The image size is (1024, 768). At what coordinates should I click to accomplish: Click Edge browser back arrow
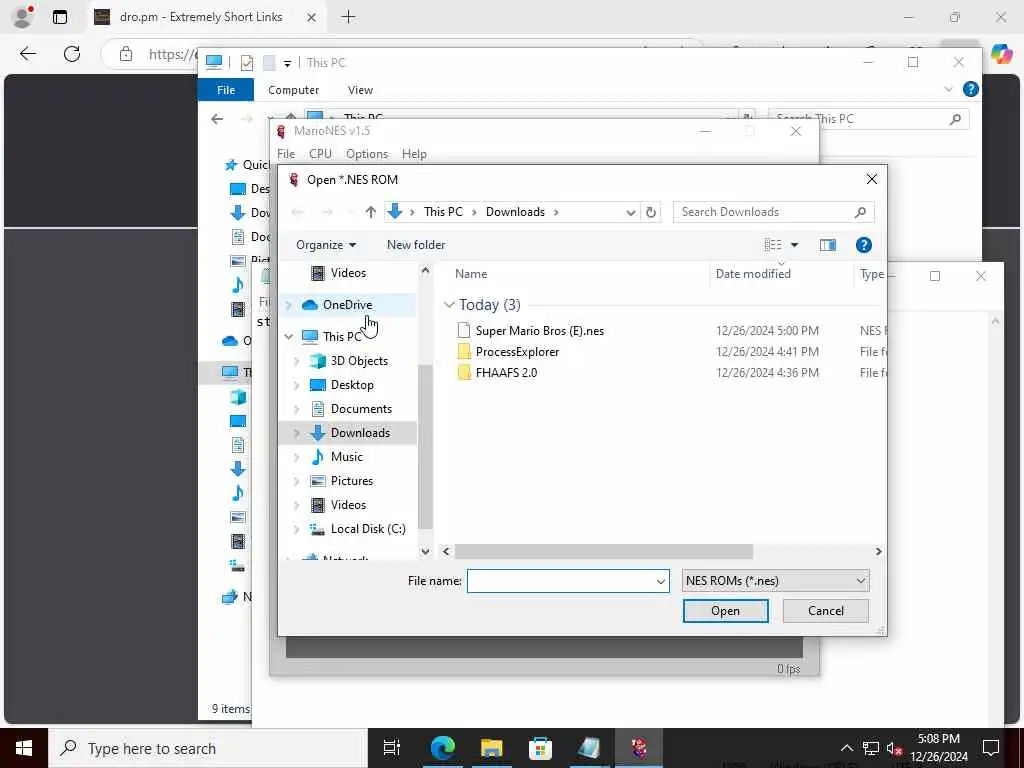pyautogui.click(x=27, y=54)
